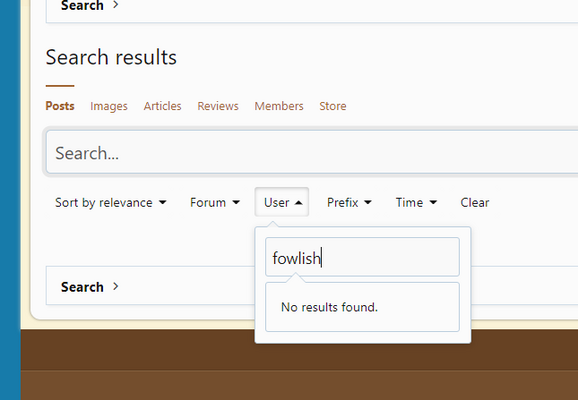Click the No results found message
Viewport: 578px width, 400px height.
329,307
